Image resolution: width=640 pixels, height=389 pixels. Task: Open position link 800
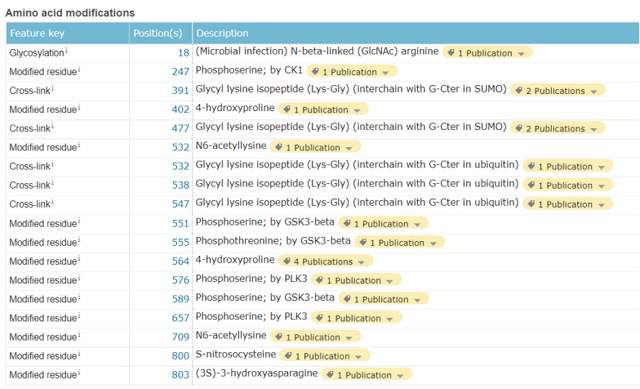tap(180, 356)
